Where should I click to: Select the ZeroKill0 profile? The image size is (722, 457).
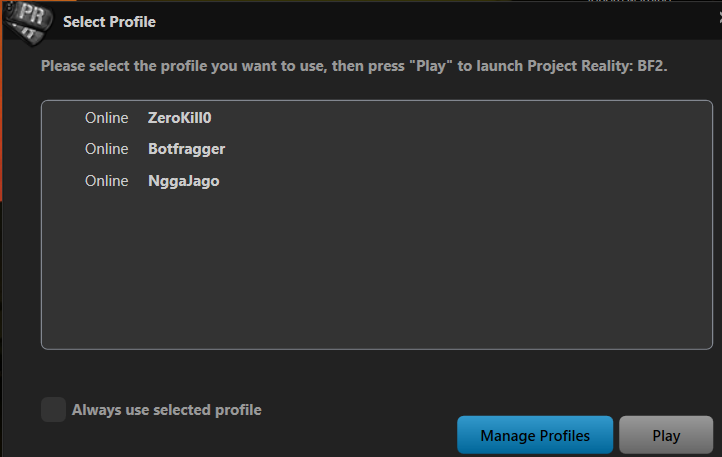179,118
